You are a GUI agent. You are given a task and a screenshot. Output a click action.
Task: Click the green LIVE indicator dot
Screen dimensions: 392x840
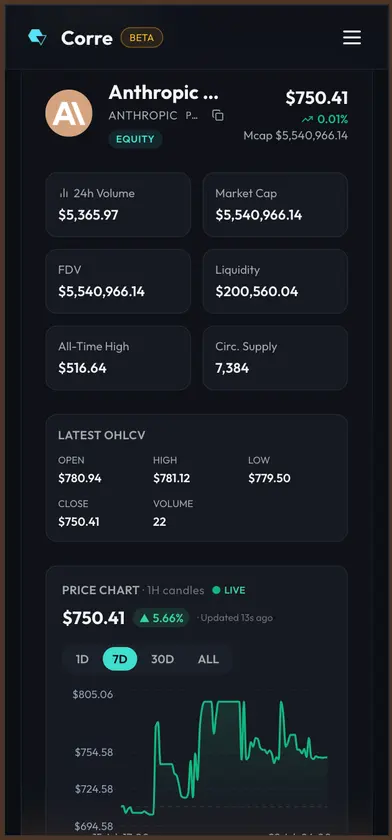(216, 590)
